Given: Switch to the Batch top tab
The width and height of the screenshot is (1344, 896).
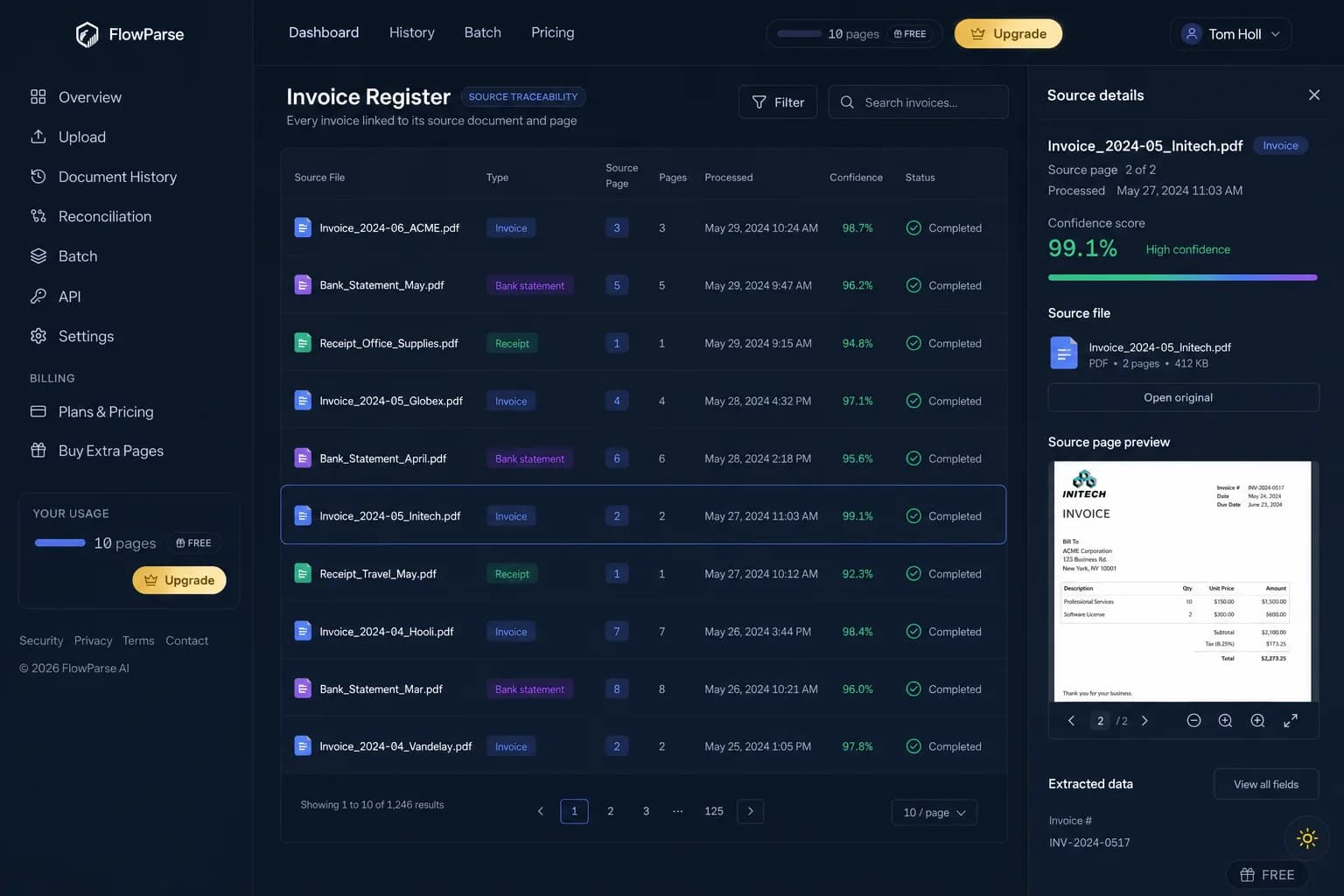Looking at the screenshot, I should (482, 32).
